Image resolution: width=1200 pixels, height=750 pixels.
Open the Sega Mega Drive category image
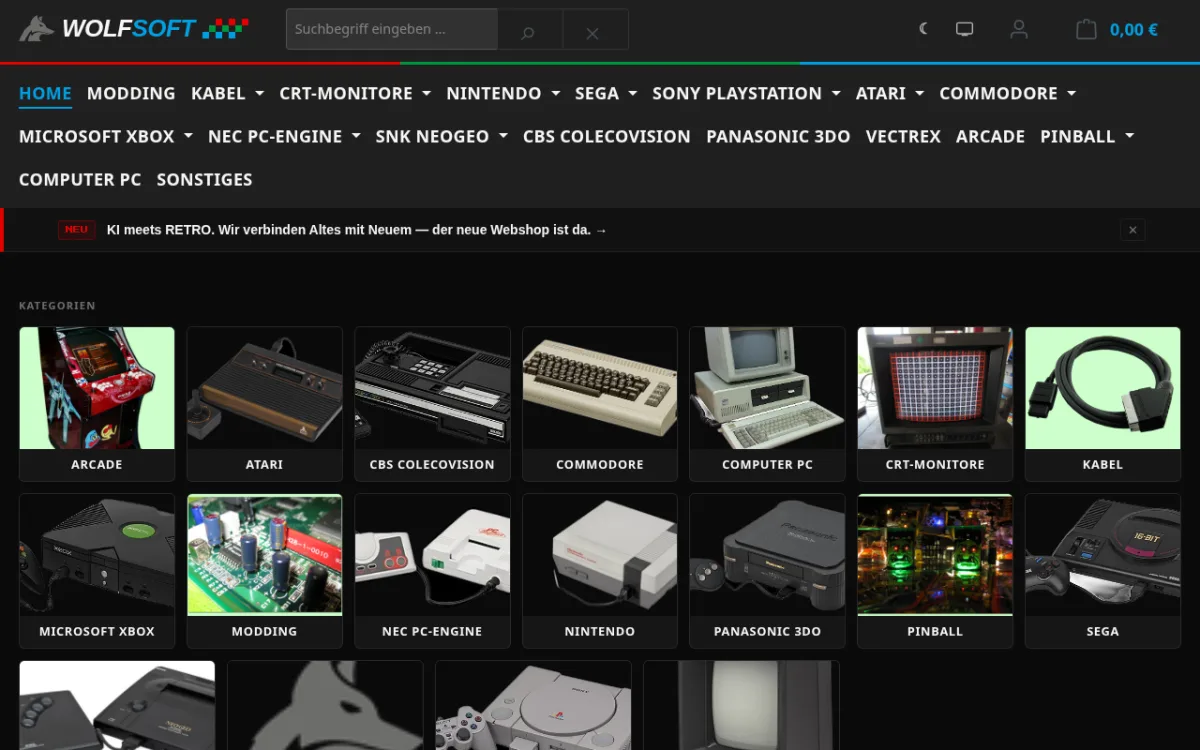1103,555
